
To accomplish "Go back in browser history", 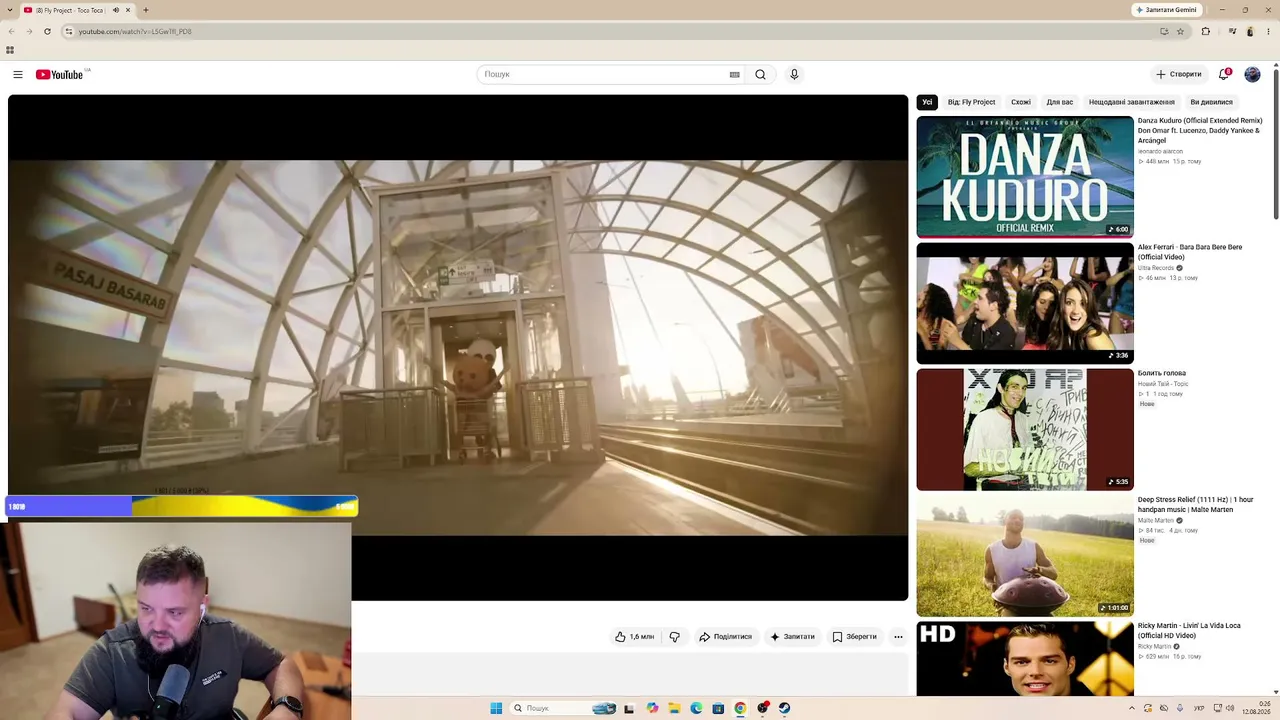I will [11, 31].
